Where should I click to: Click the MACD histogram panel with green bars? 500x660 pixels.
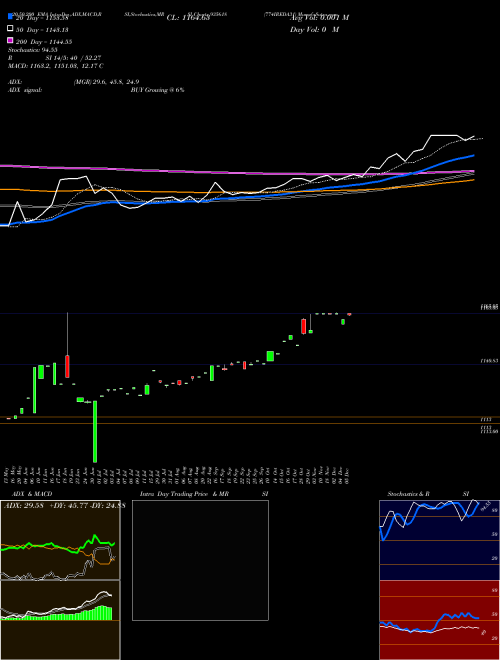[x=60, y=620]
